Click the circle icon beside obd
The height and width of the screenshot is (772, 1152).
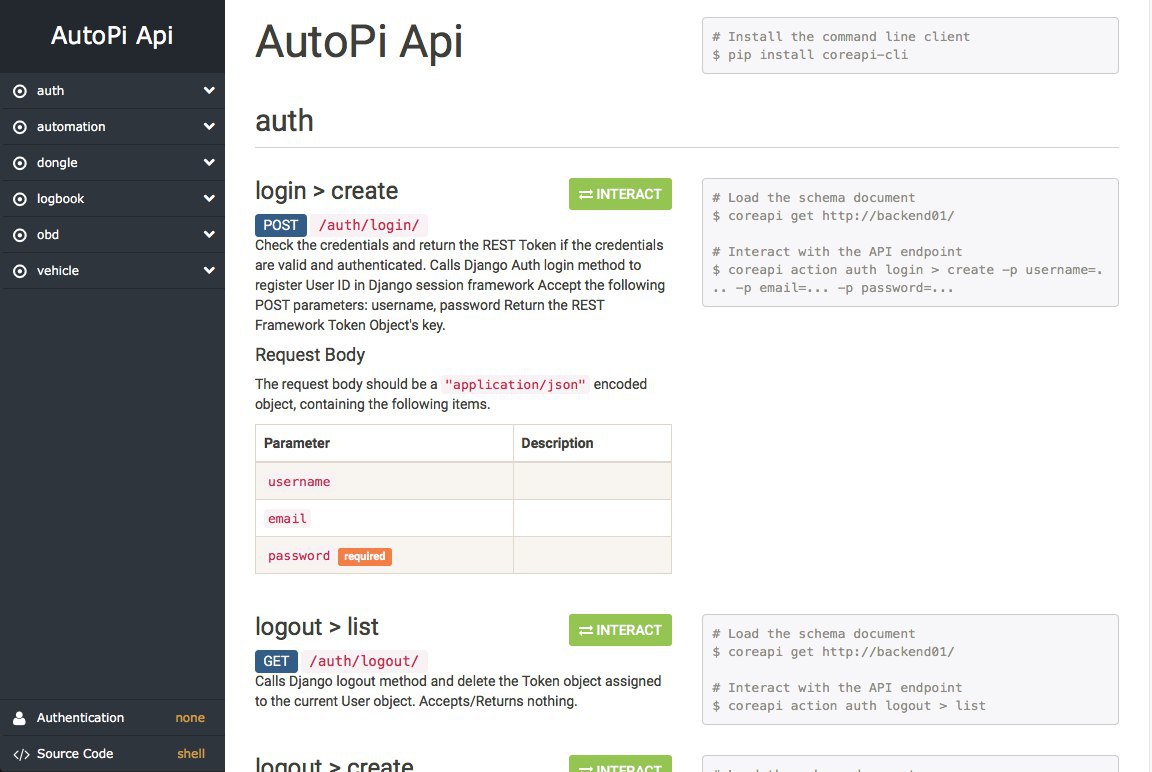tap(20, 235)
